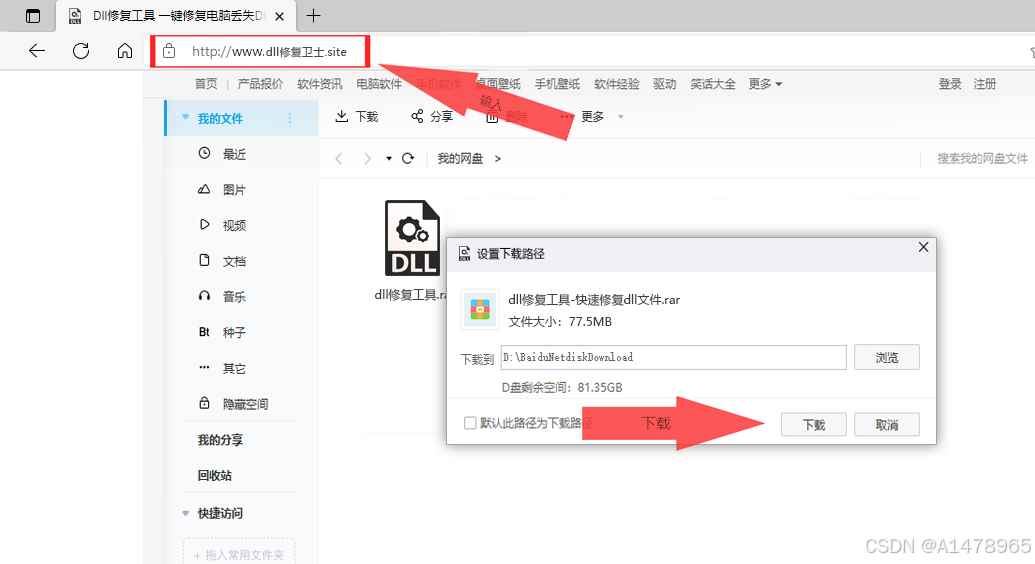This screenshot has height=564, width=1035.
Task: Click the download path input field
Action: (672, 357)
